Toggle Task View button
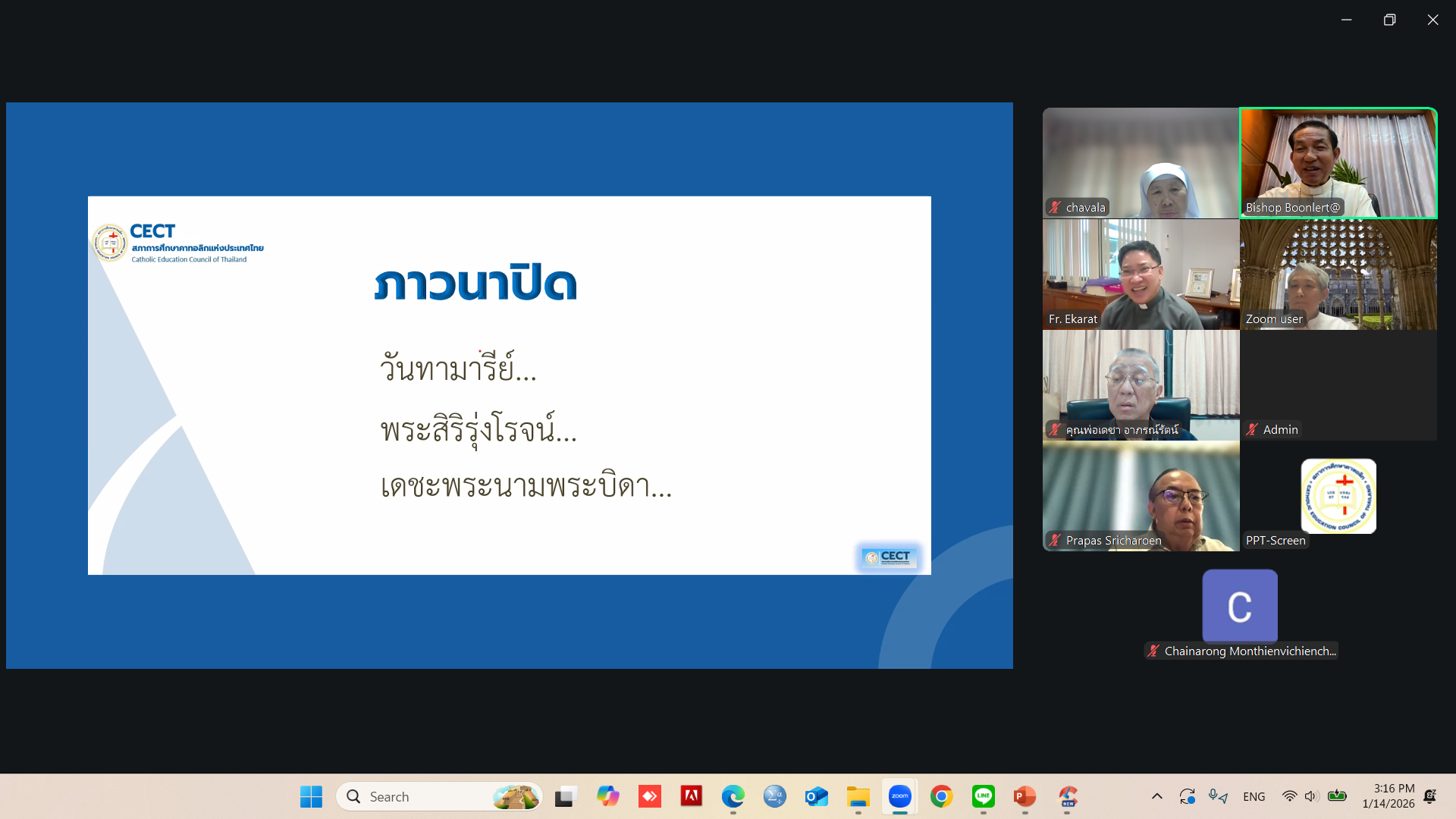The width and height of the screenshot is (1456, 819). pos(565,796)
